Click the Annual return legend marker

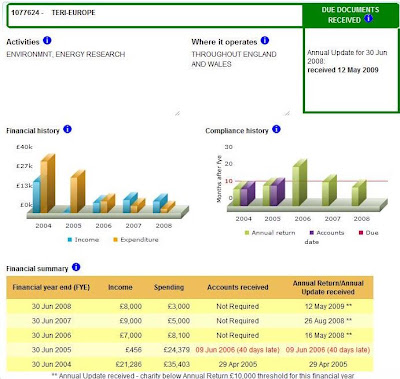click(247, 233)
